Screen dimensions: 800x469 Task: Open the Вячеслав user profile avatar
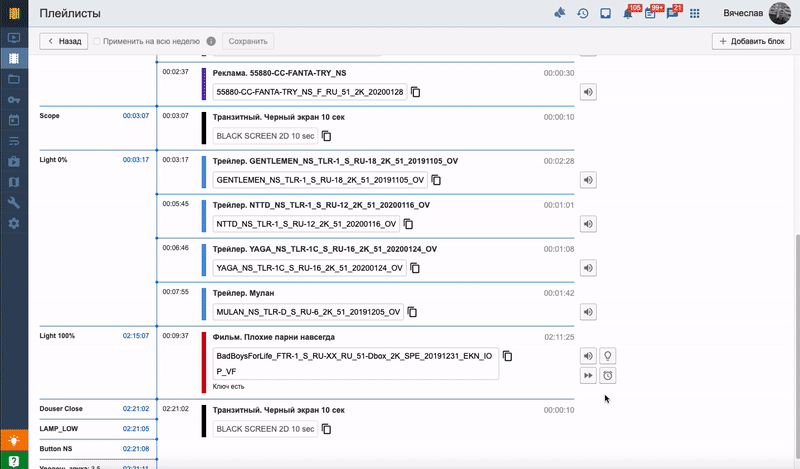pos(780,13)
